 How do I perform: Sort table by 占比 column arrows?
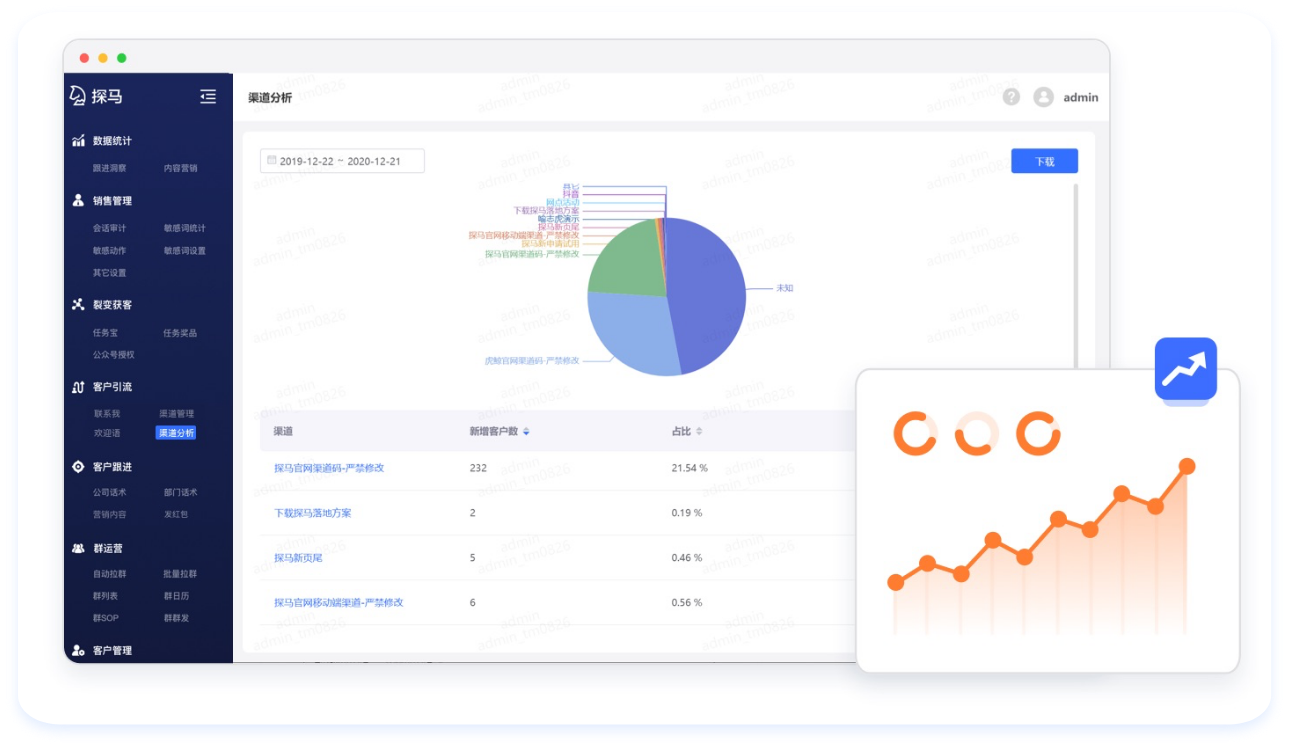point(699,432)
